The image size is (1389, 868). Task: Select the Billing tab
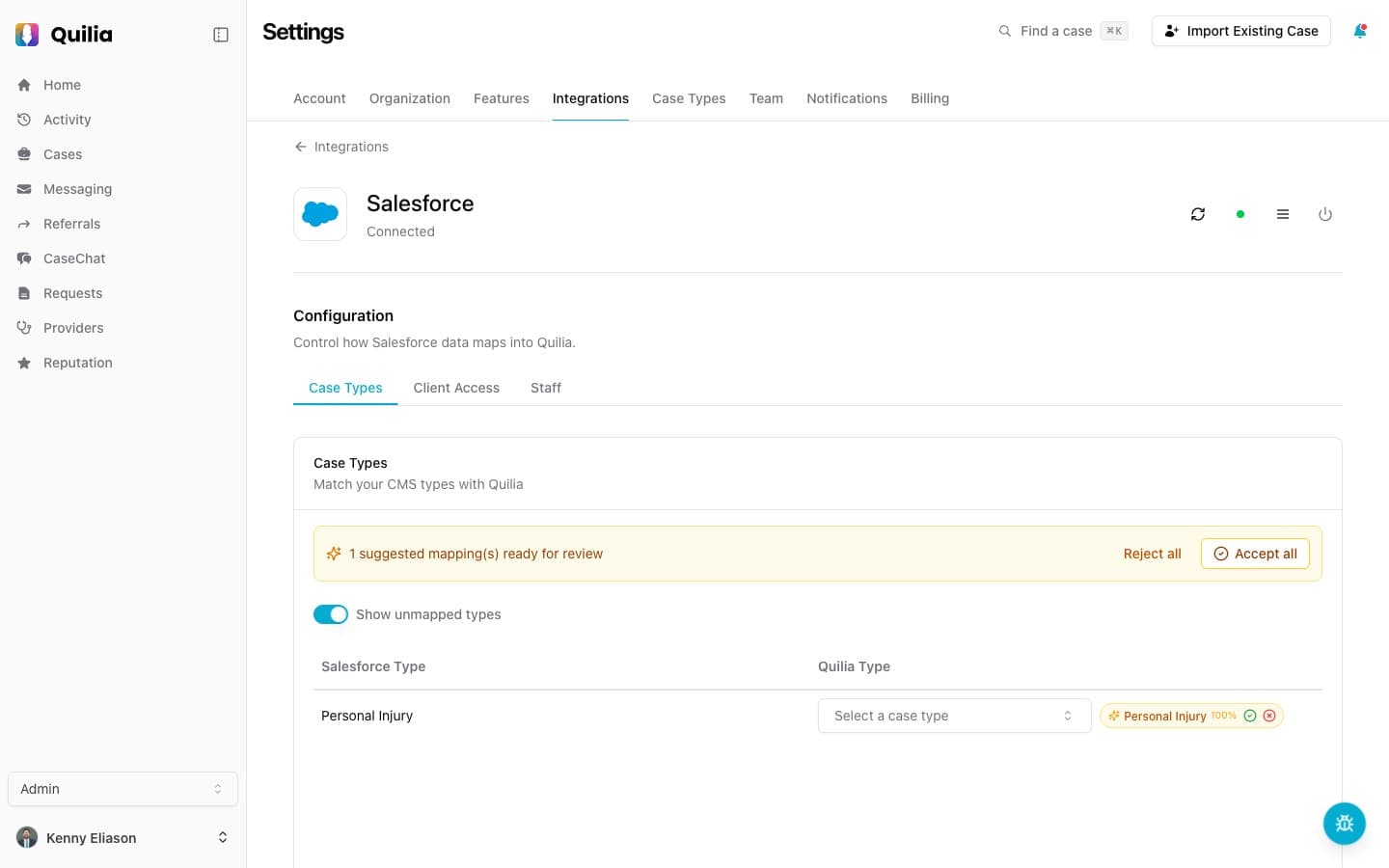coord(930,98)
